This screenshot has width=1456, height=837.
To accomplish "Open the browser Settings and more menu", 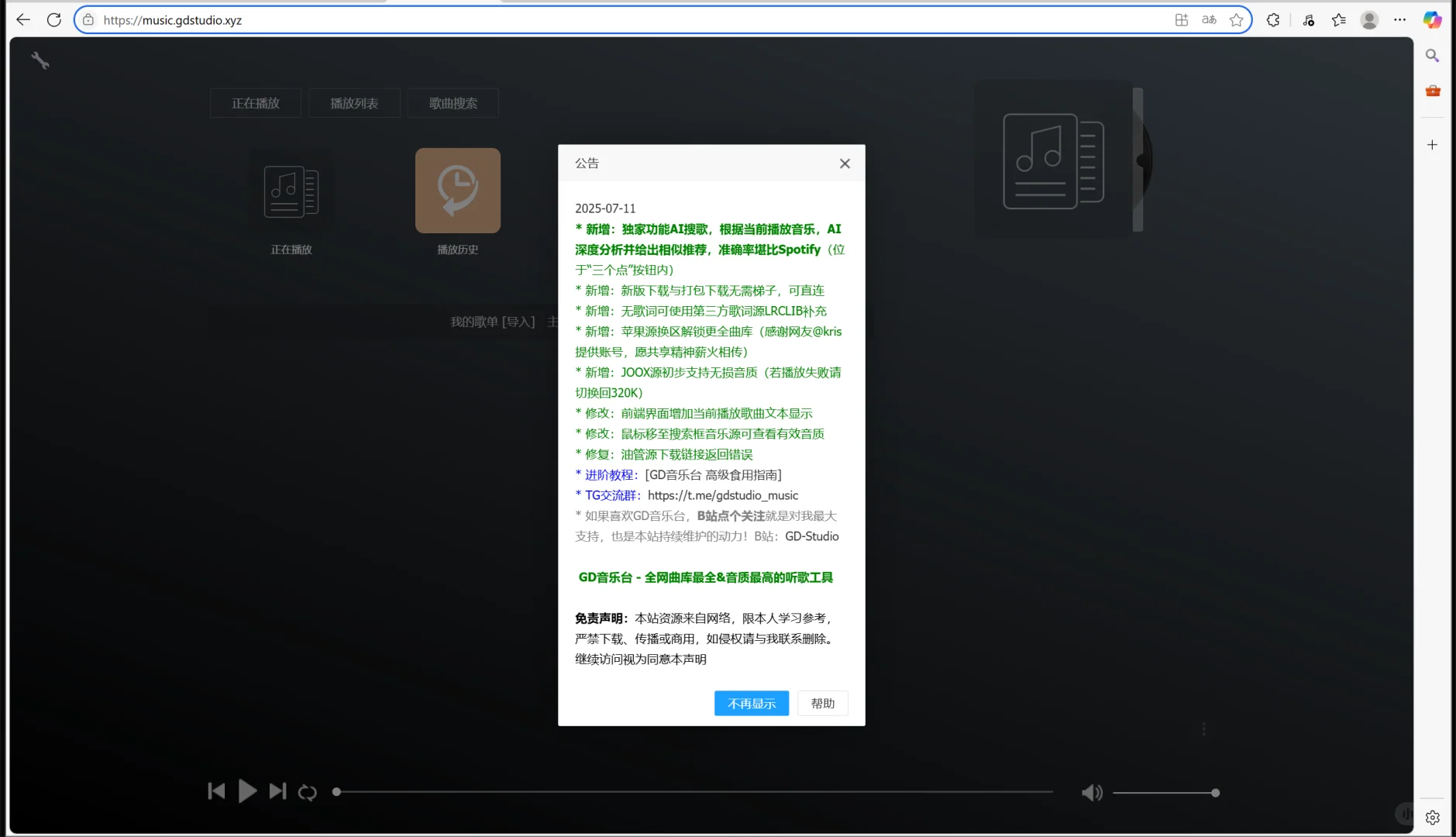I will coord(1399,19).
